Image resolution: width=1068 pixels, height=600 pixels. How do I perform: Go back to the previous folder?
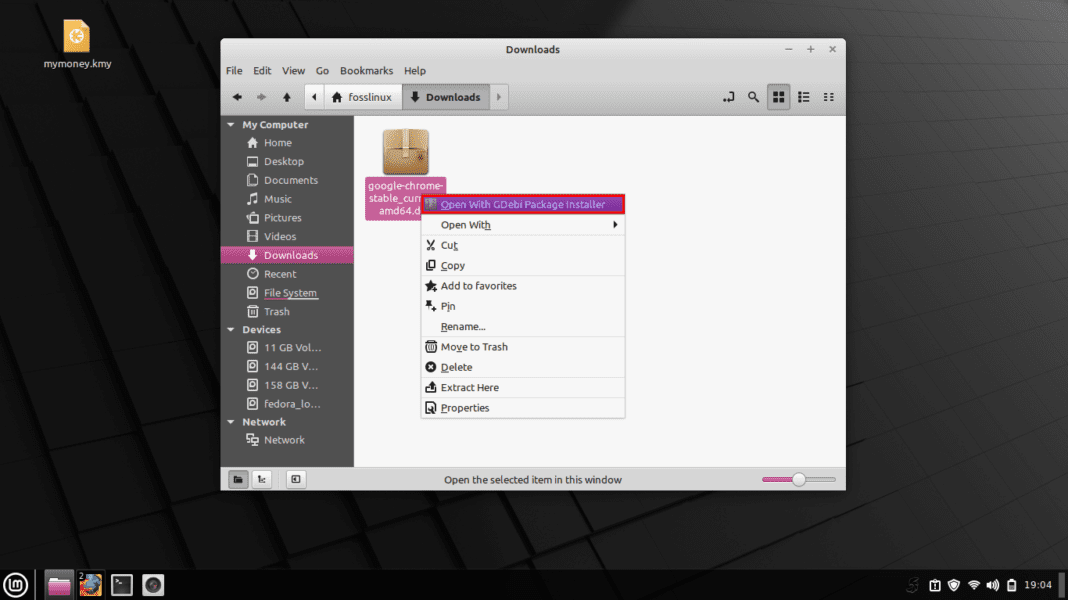pyautogui.click(x=237, y=97)
